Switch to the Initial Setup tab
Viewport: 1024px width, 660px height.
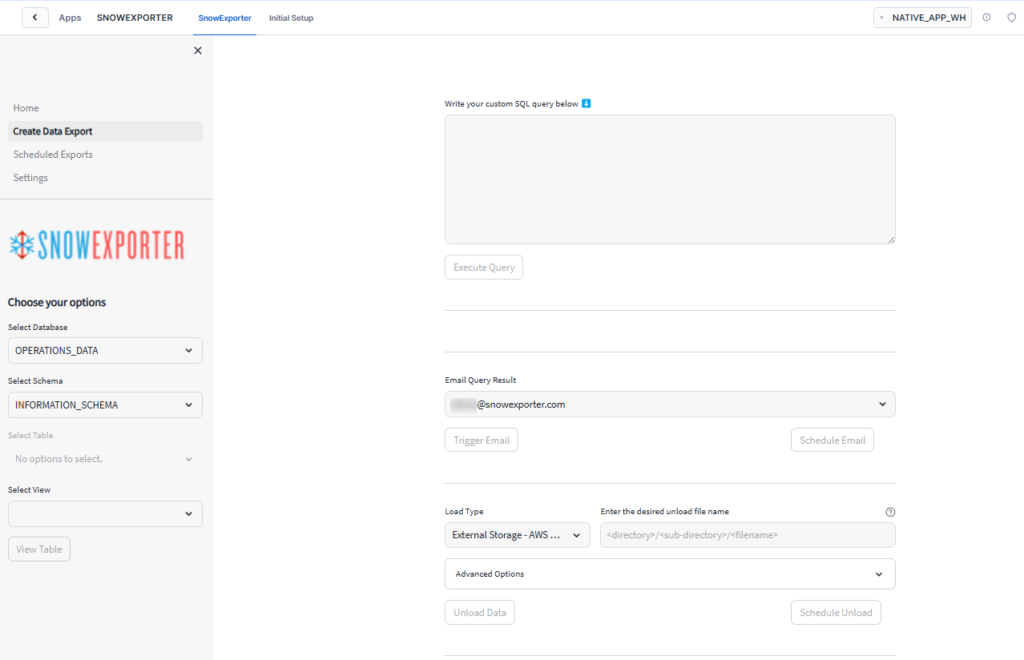[x=291, y=18]
